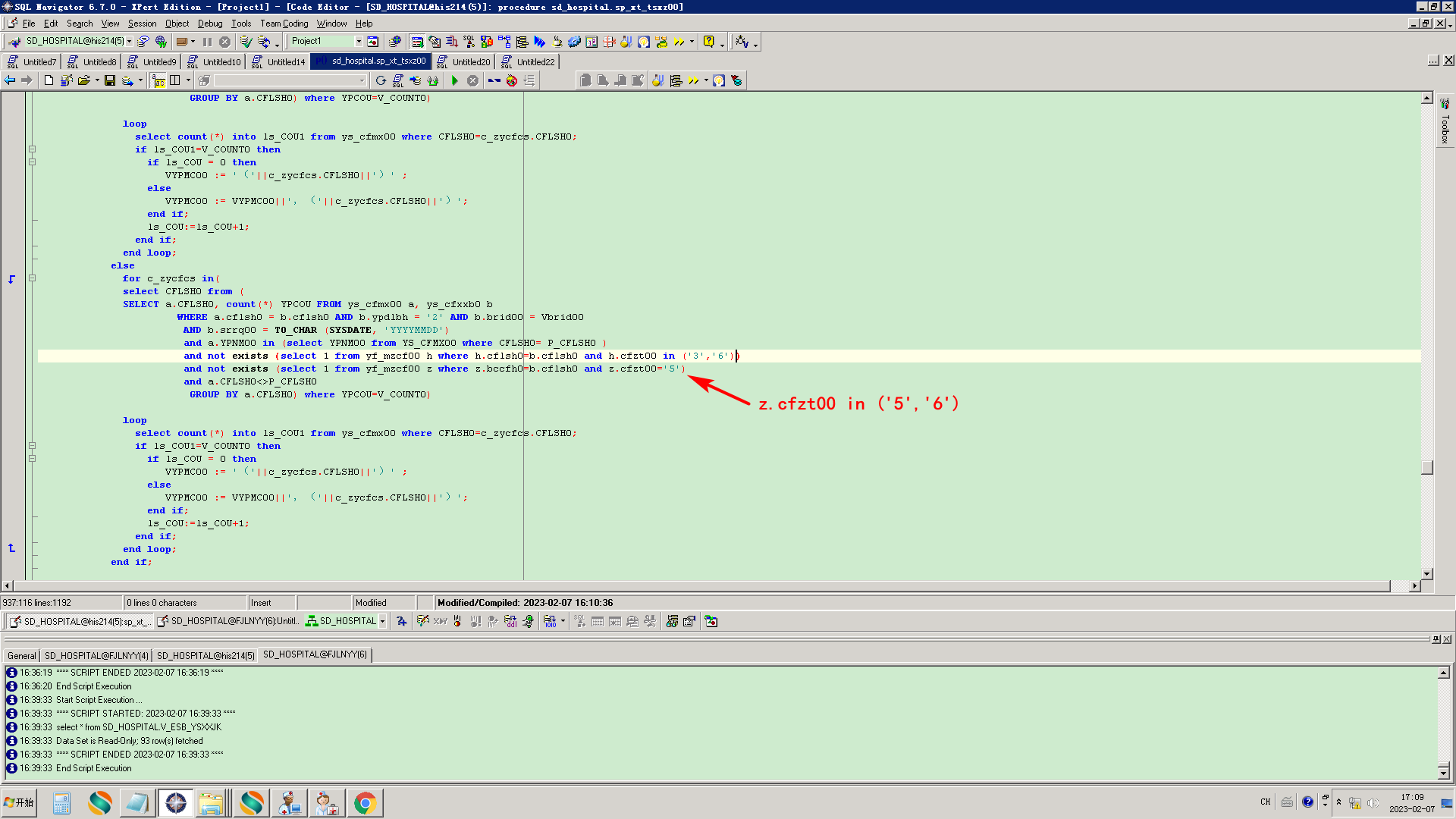
Task: Select SD_HOSPITAL@FJLNYY(4) output tab
Action: click(96, 656)
